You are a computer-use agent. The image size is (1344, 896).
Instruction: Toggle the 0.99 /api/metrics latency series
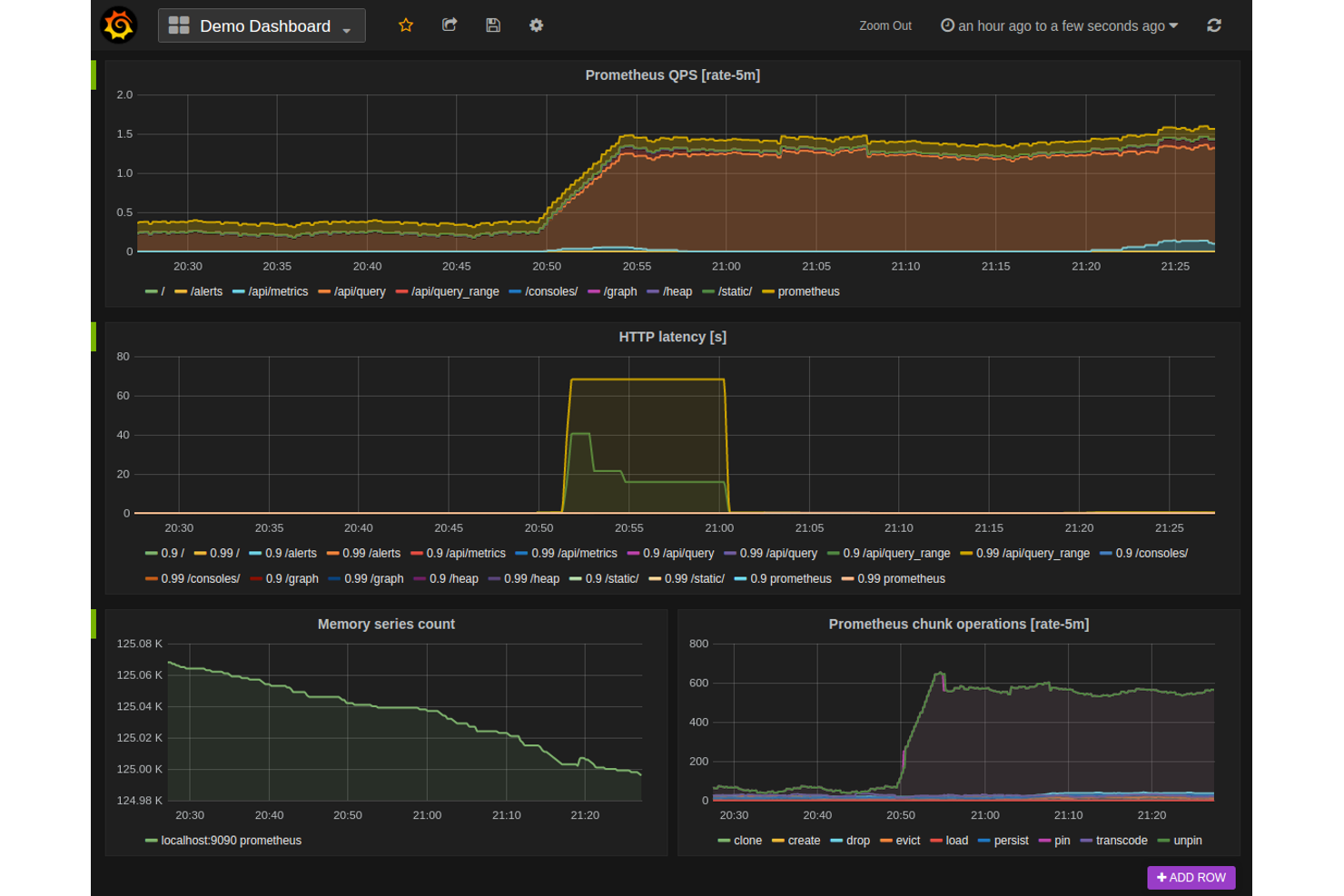tap(574, 553)
